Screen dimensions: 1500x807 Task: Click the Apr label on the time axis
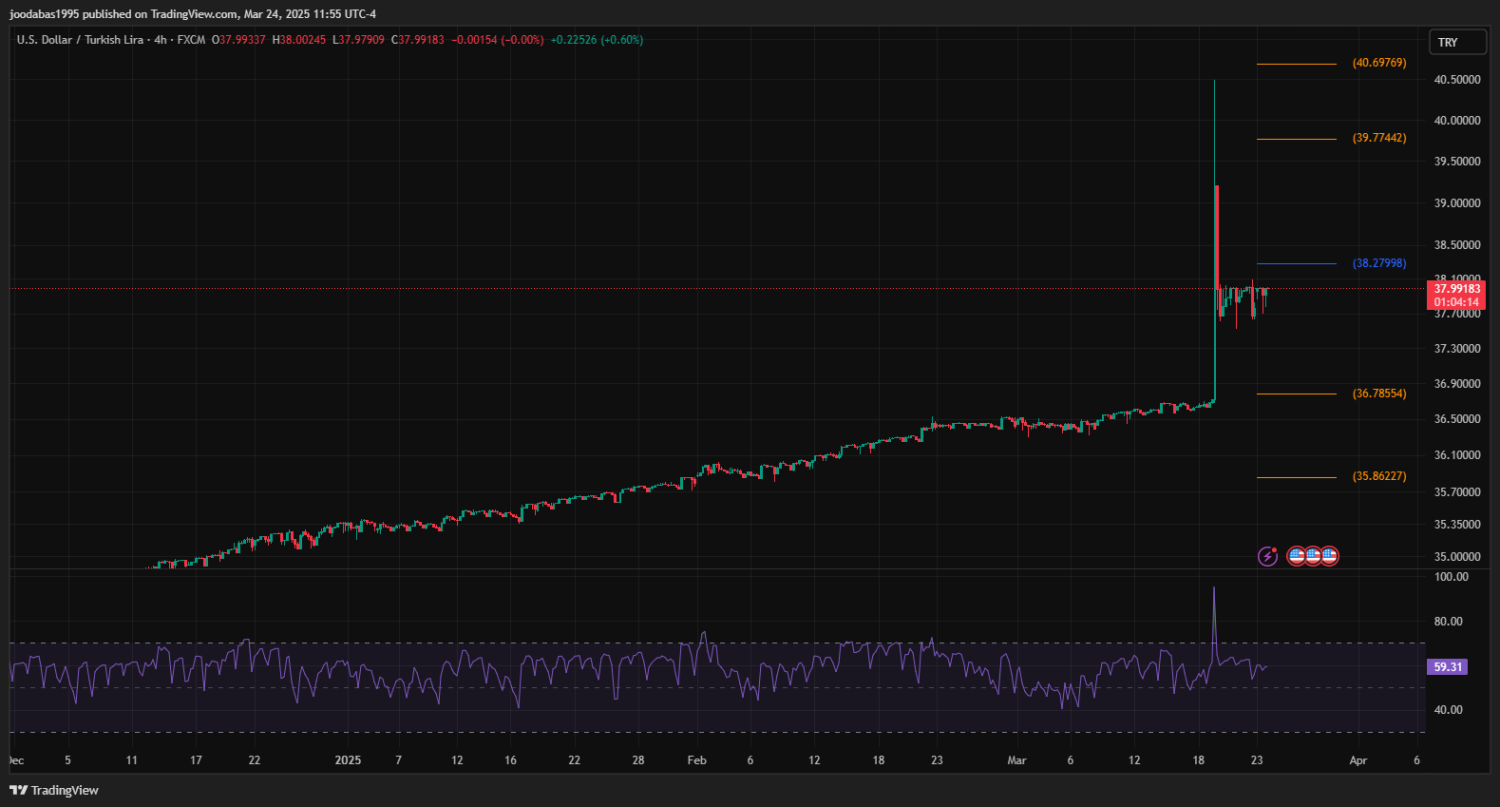tap(1358, 761)
